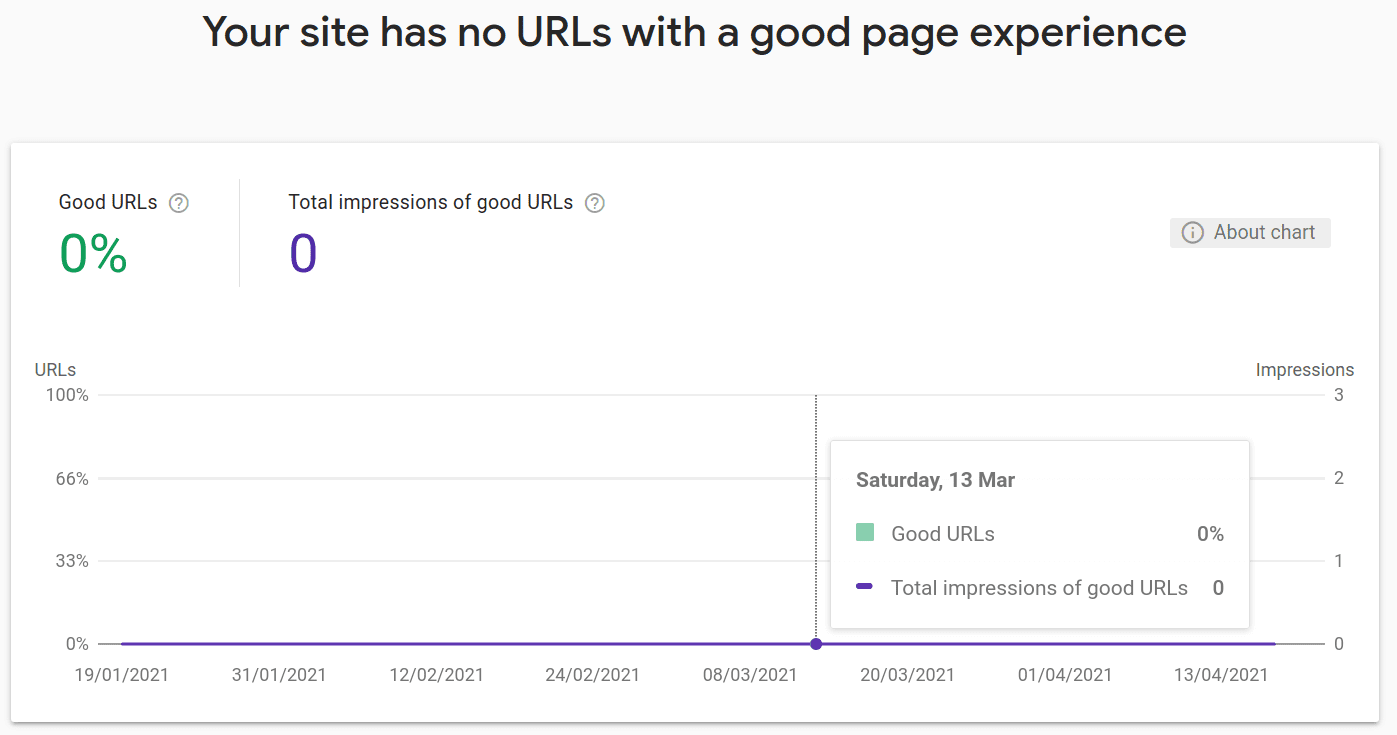Click the 0% Good URLs value
Viewport: 1397px width, 735px height.
pyautogui.click(x=94, y=253)
